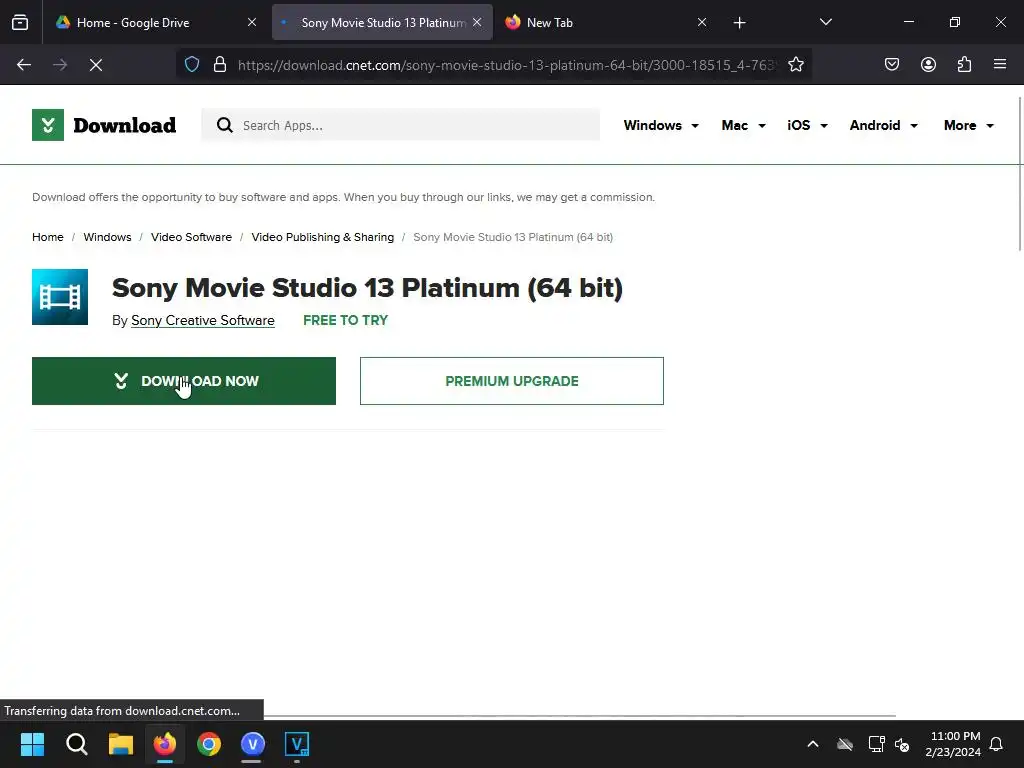This screenshot has width=1024, height=768.
Task: Open the Download site home wordmark
Action: click(x=124, y=125)
